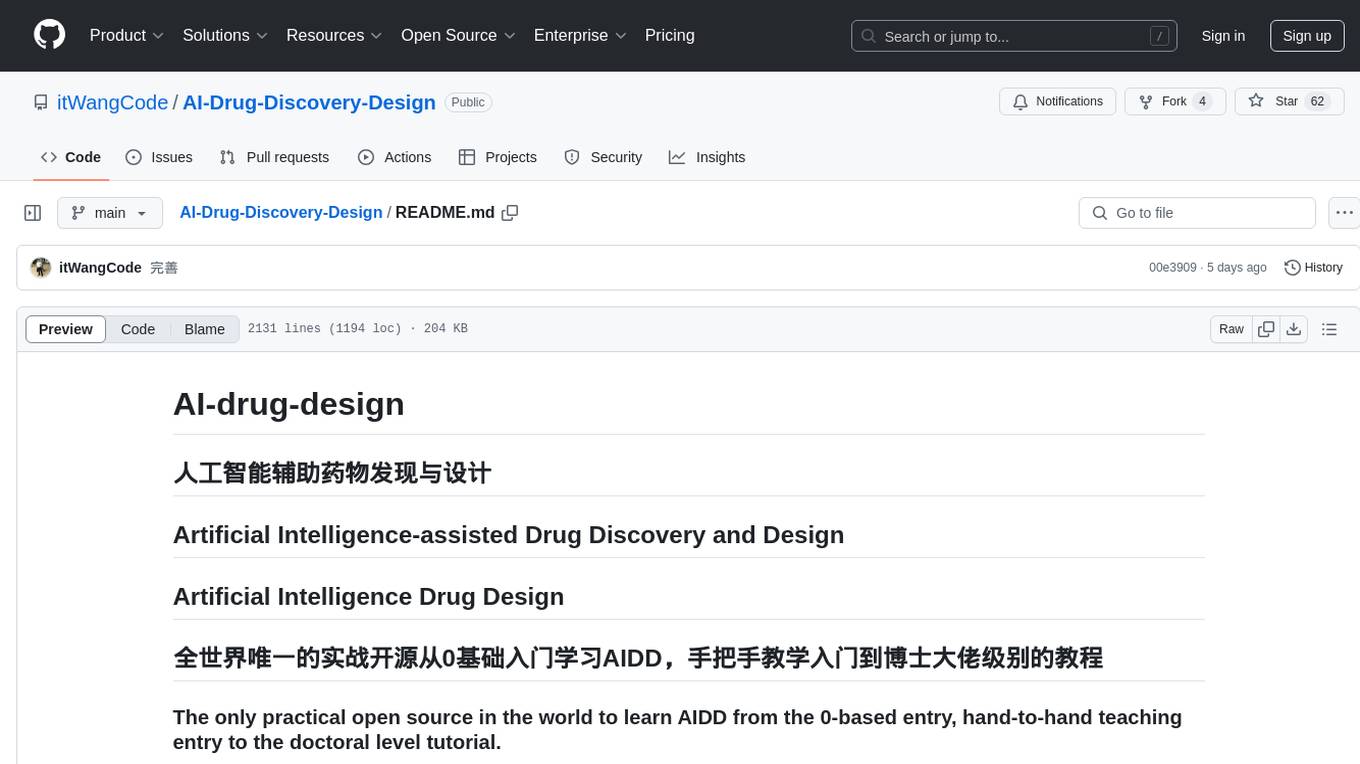The height and width of the screenshot is (764, 1360).
Task: Expand the Resources menu
Action: (x=334, y=35)
